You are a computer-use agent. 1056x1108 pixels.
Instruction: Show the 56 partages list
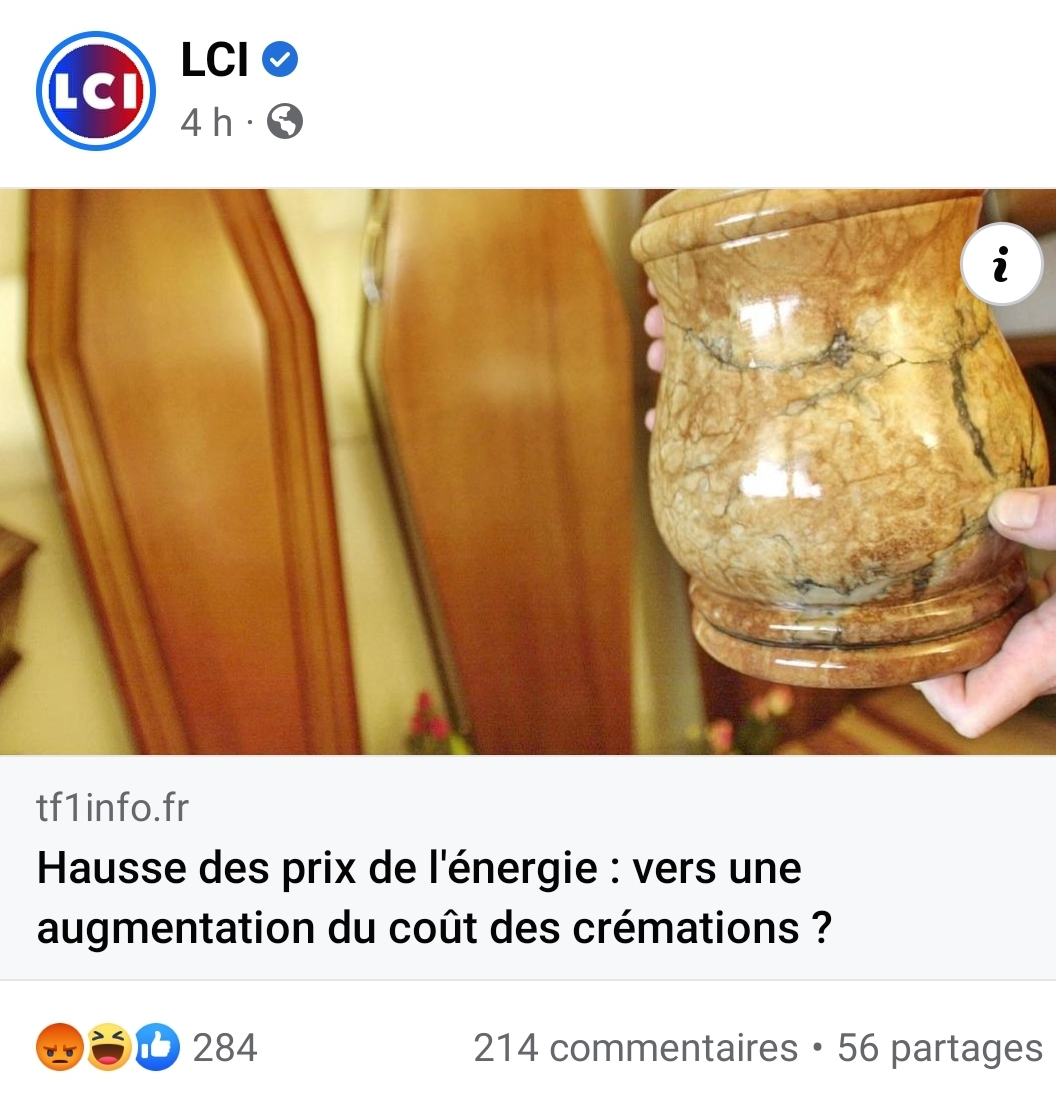pyautogui.click(x=939, y=1047)
